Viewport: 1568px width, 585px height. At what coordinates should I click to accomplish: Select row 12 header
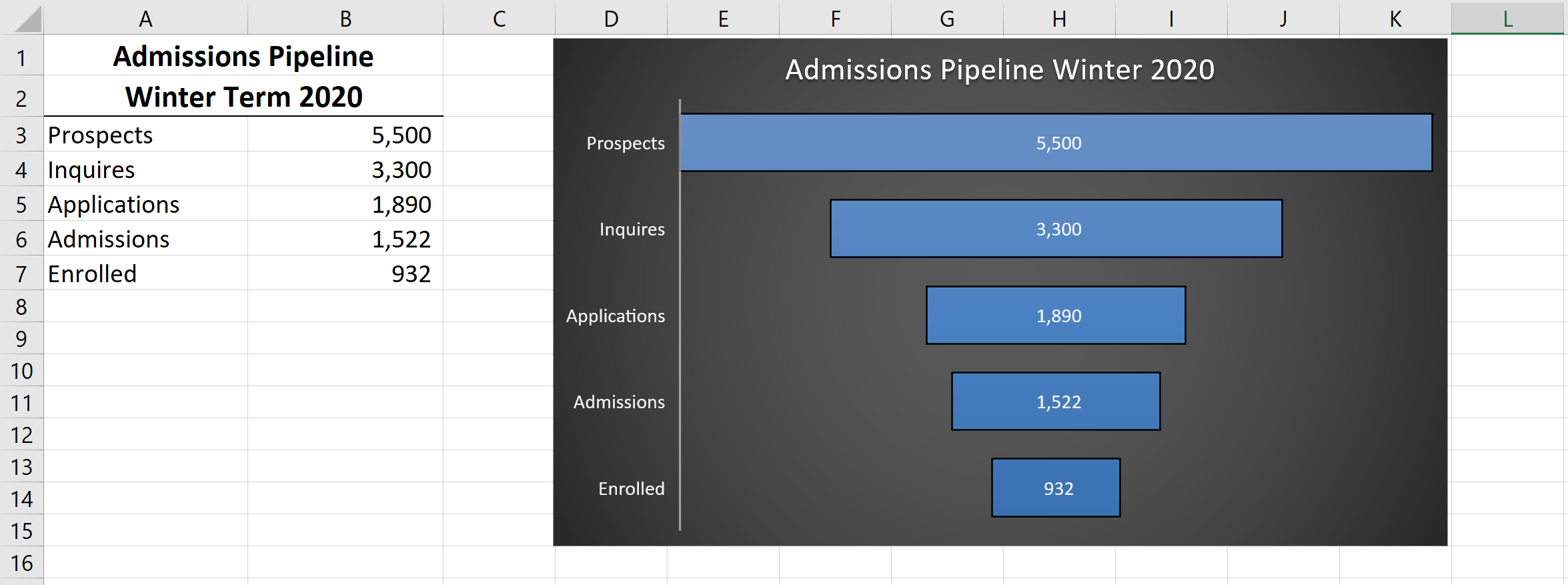(21, 435)
